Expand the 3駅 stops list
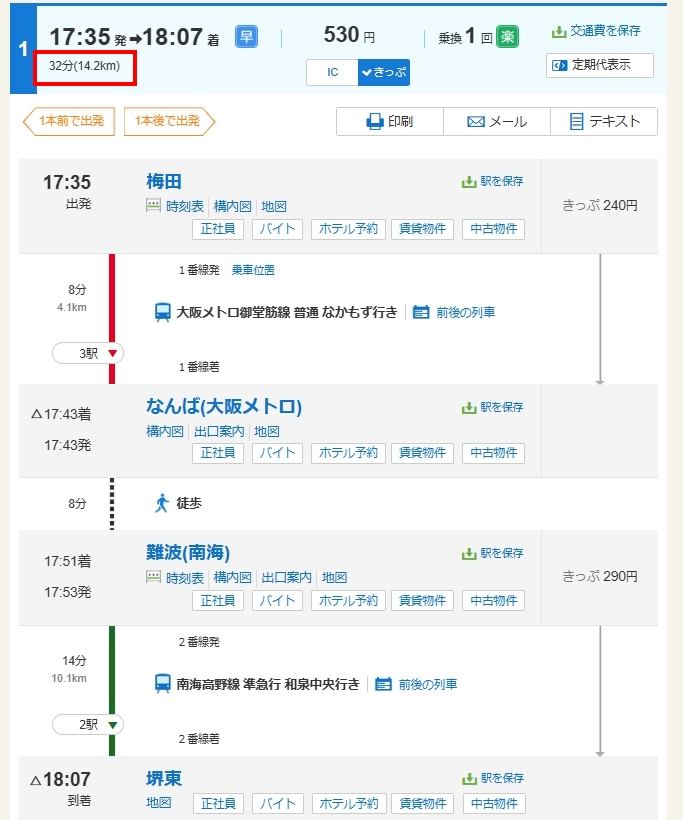683x820 pixels. point(88,353)
